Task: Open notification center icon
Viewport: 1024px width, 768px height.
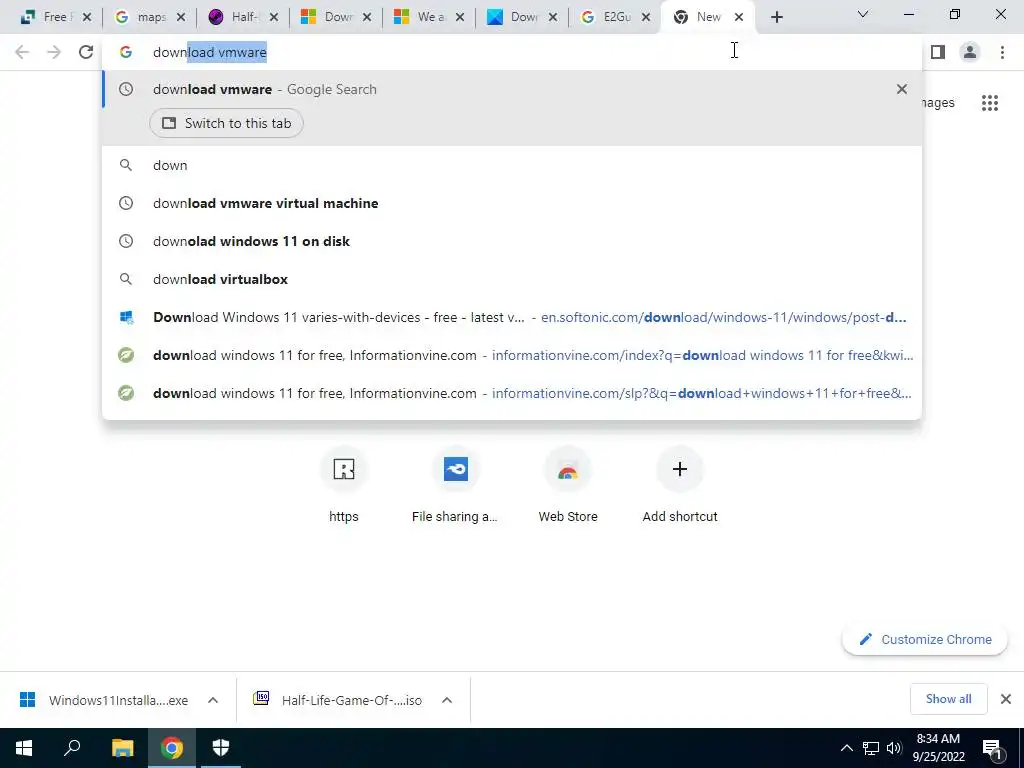Action: click(993, 749)
